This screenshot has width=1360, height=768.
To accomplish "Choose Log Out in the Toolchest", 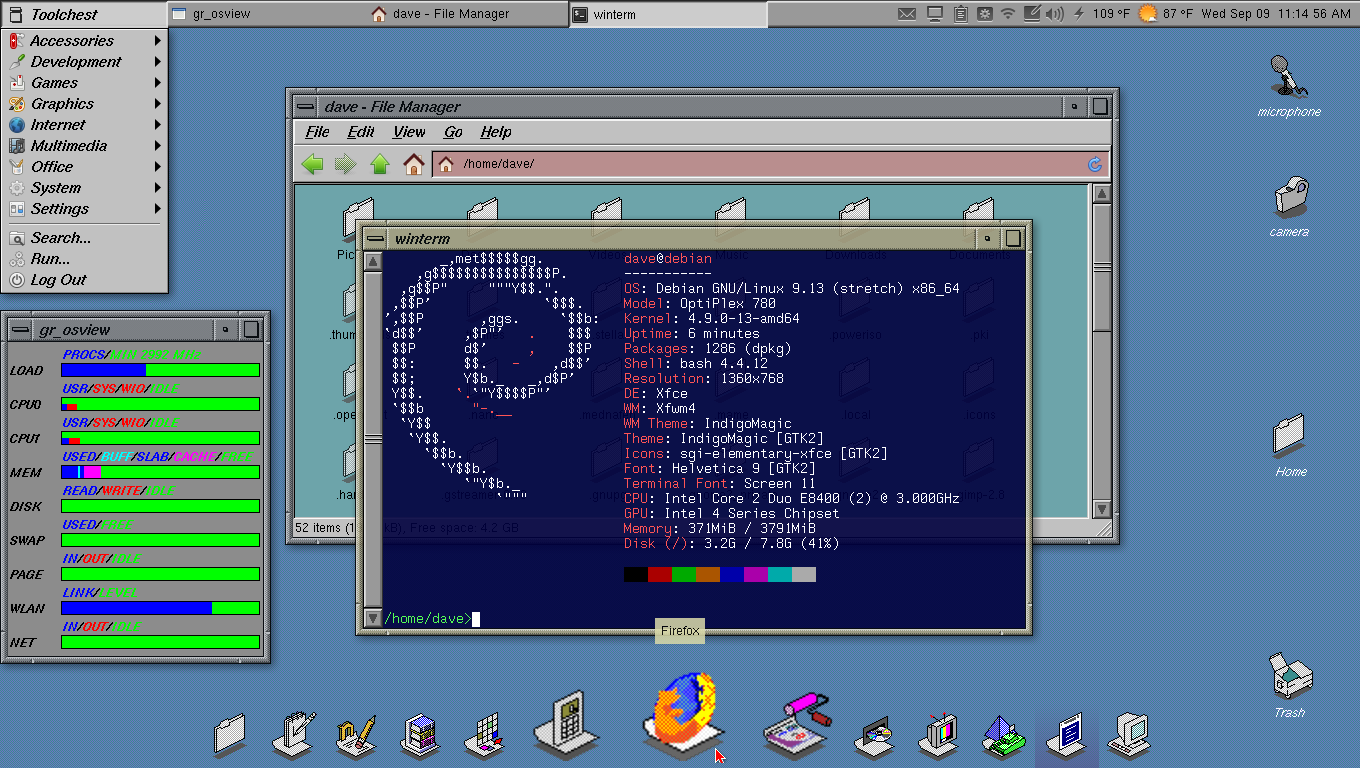I will [x=84, y=280].
